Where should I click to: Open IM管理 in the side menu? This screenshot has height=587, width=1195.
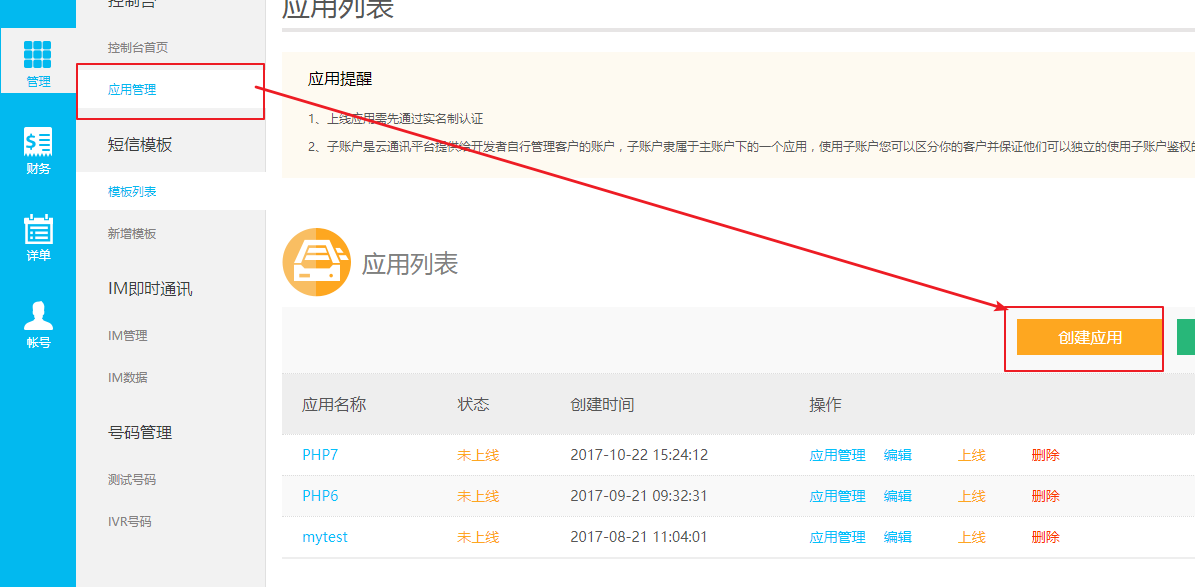[x=128, y=336]
